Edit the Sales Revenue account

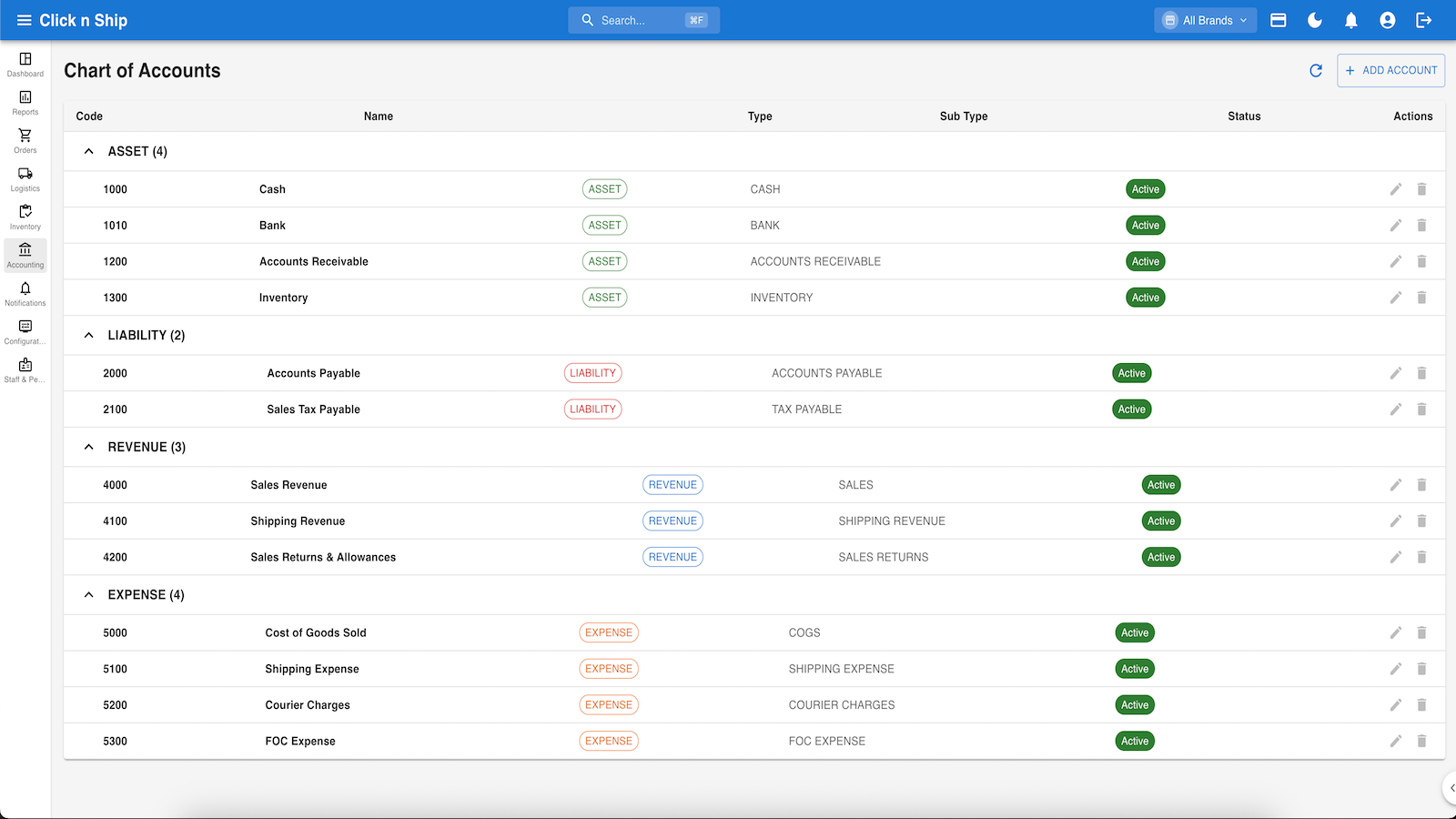click(x=1395, y=485)
